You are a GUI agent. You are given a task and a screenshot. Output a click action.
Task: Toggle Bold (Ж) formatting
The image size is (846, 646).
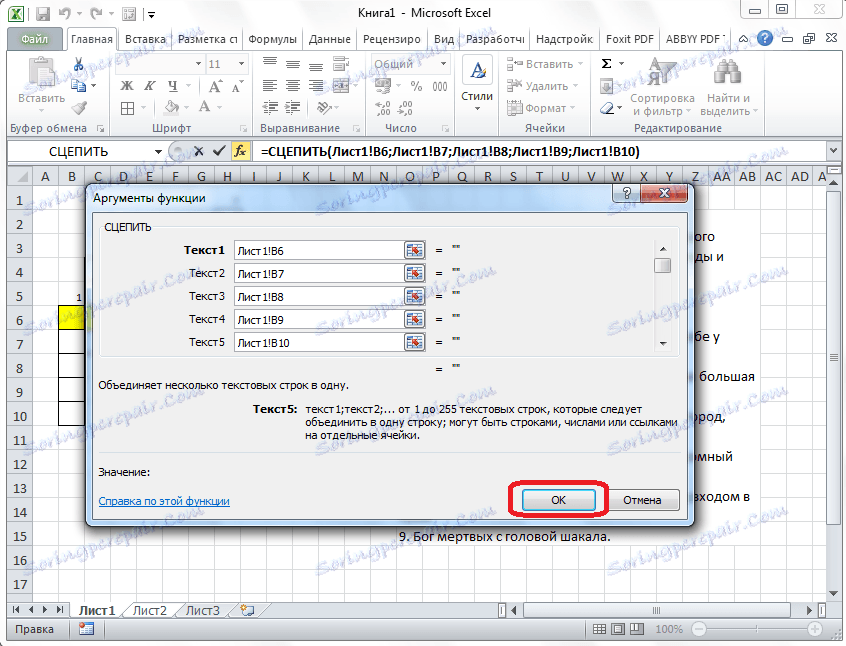(x=127, y=86)
